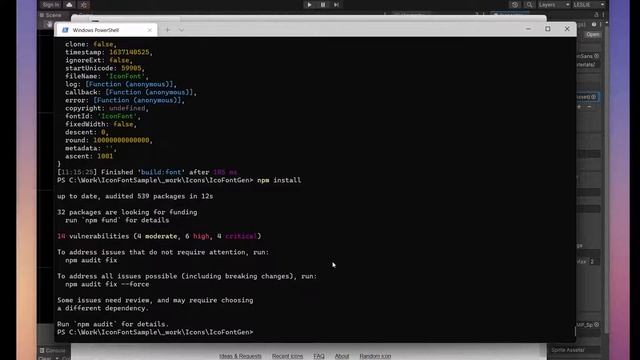Viewport: 640px width, 360px height.
Task: Click the inspector lock icon
Action: point(596,15)
